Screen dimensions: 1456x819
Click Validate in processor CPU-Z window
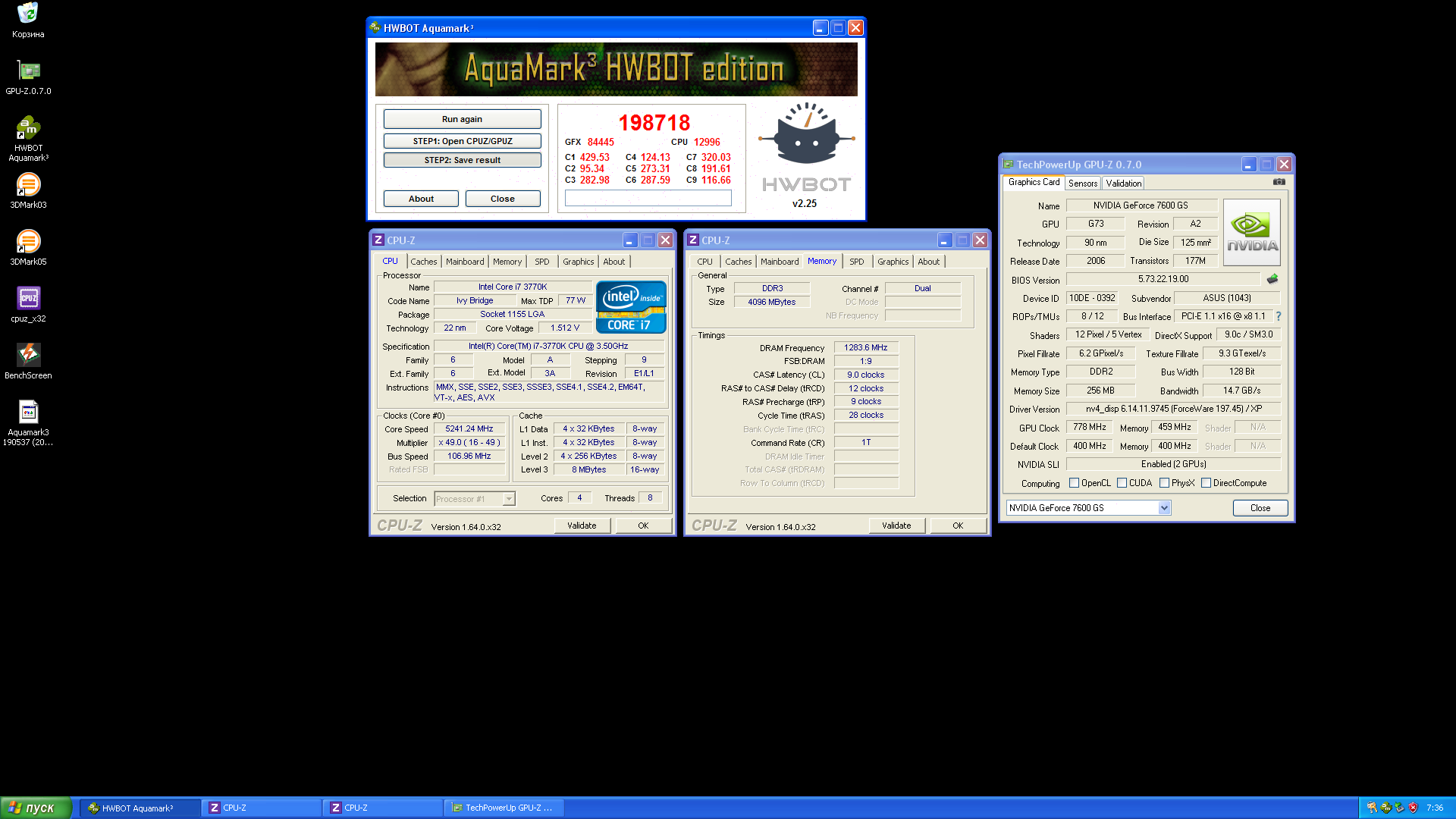pyautogui.click(x=582, y=526)
